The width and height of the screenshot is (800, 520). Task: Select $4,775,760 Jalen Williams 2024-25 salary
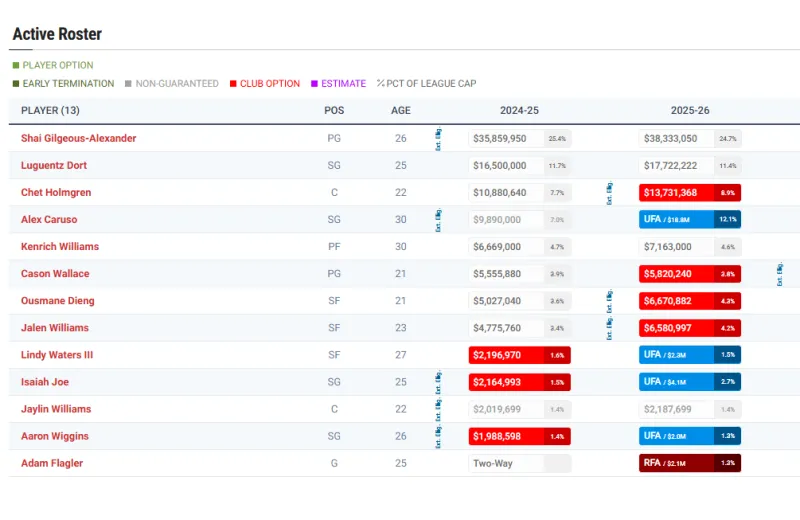[x=519, y=328]
